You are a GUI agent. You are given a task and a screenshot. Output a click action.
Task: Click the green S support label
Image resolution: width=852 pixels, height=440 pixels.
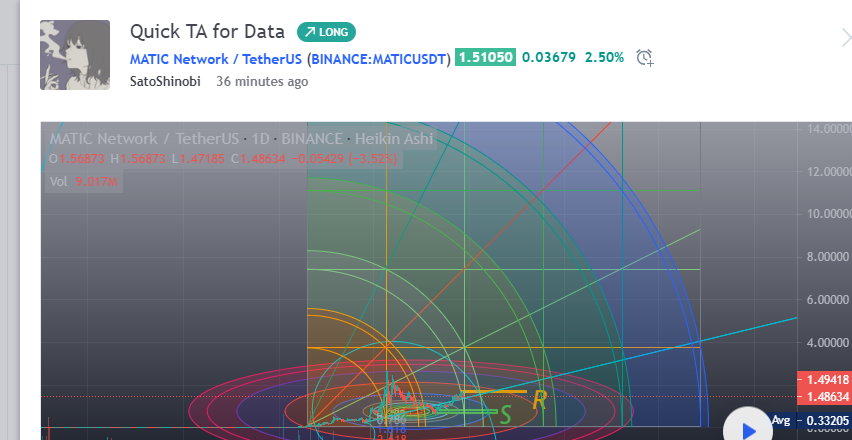tap(506, 414)
